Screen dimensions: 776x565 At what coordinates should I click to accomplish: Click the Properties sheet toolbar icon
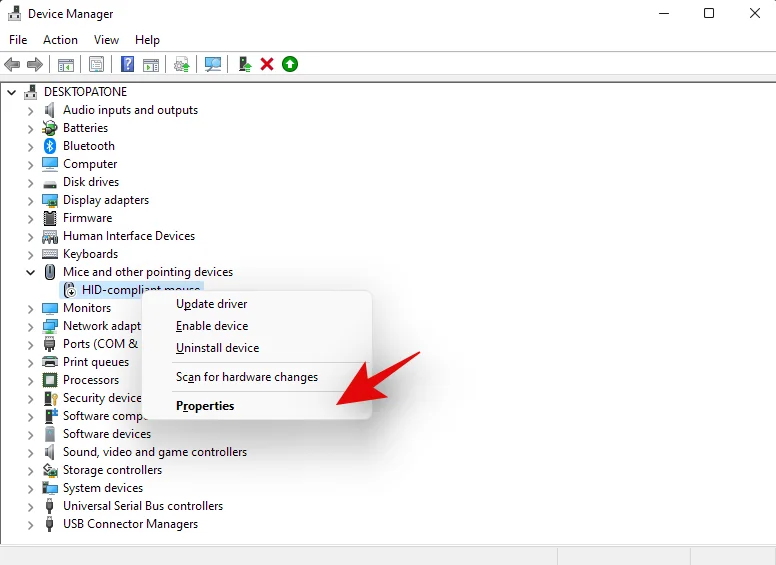[96, 64]
